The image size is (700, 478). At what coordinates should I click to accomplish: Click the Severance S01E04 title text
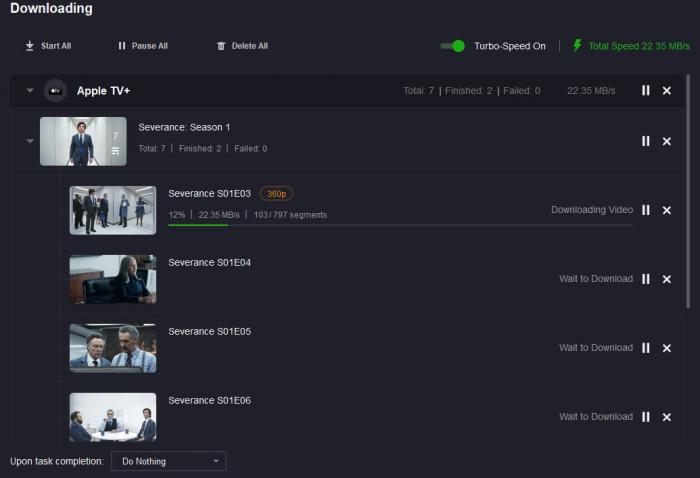tap(209, 262)
